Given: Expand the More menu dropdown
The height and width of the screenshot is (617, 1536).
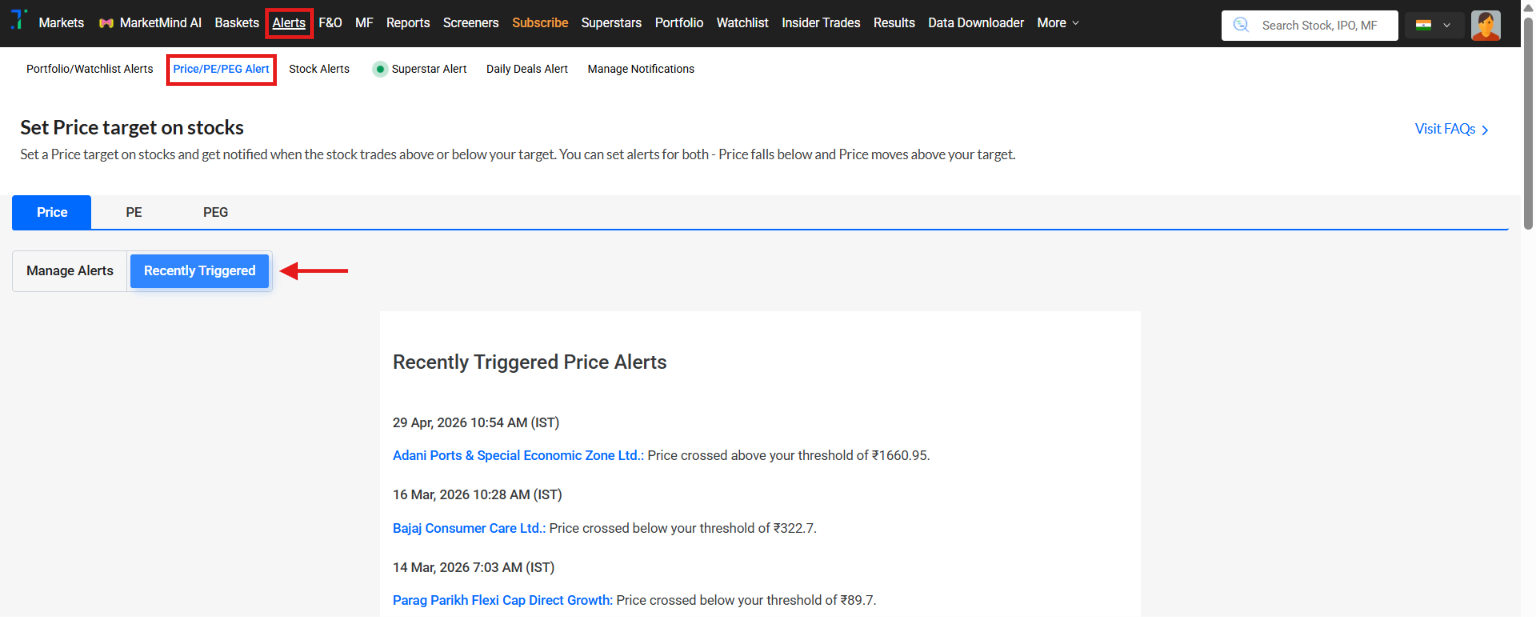Looking at the screenshot, I should 1058,23.
